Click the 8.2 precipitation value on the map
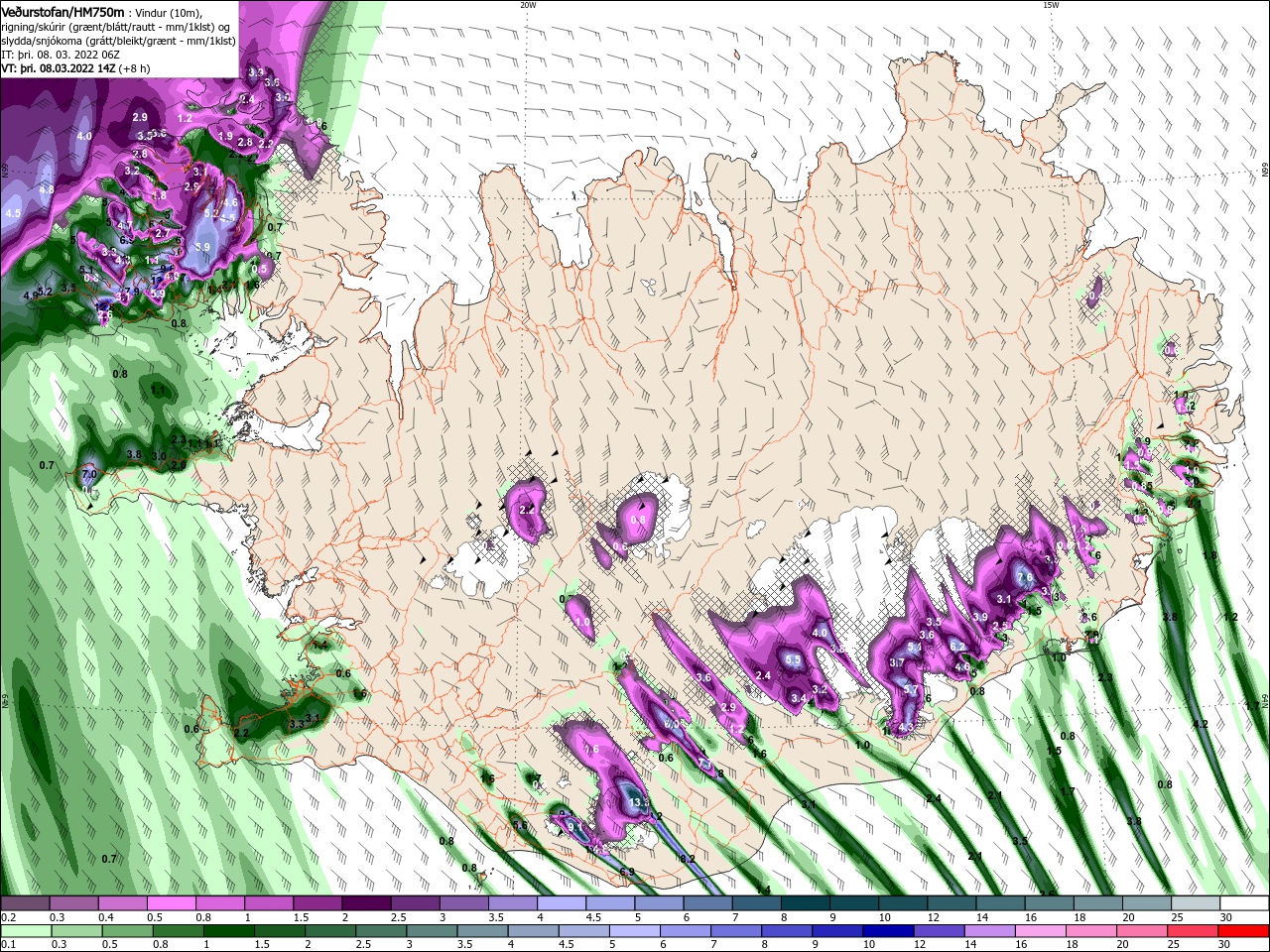Screen dimensions: 1270x952 (x=687, y=858)
